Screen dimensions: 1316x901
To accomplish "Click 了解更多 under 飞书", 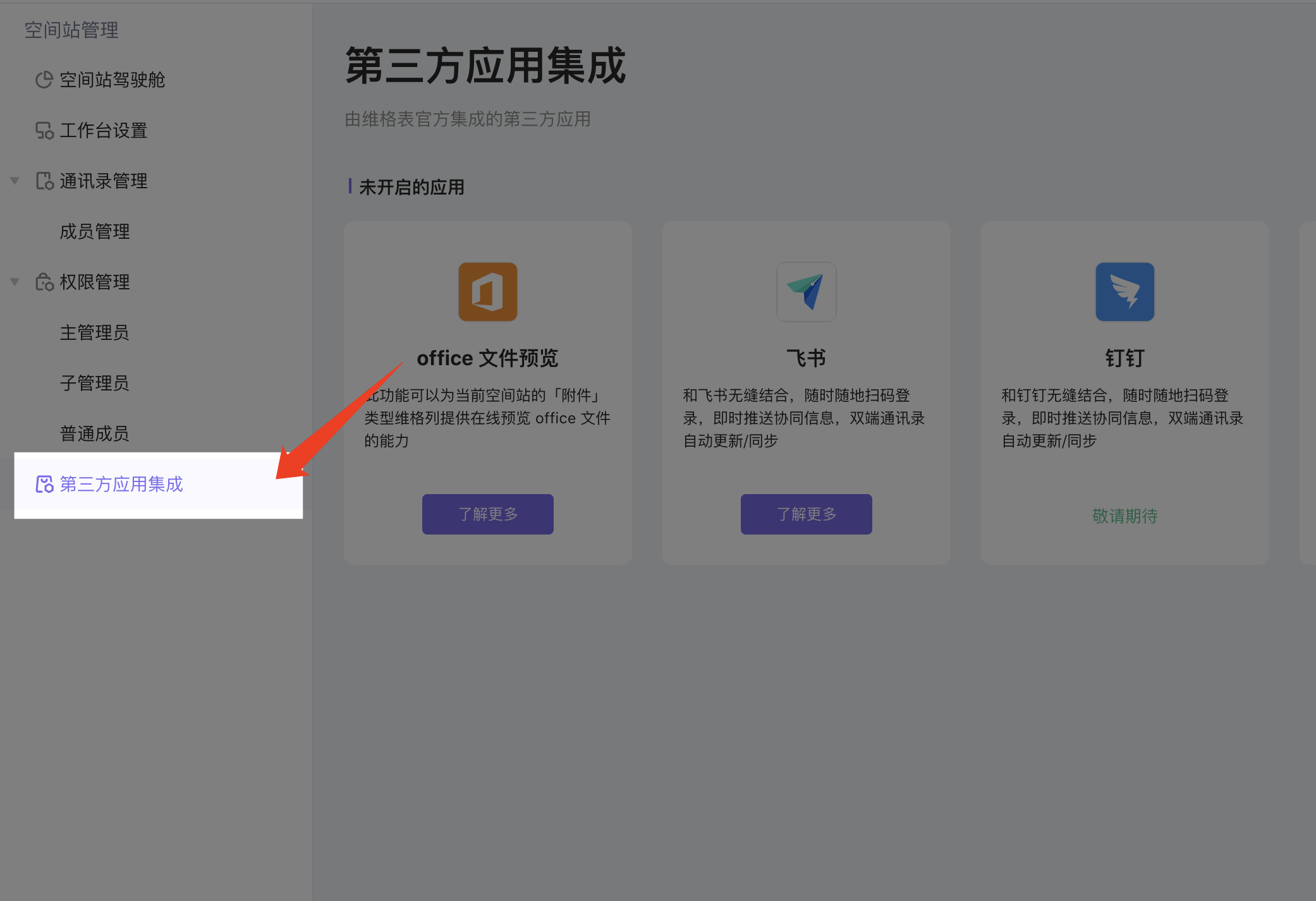I will tap(806, 514).
